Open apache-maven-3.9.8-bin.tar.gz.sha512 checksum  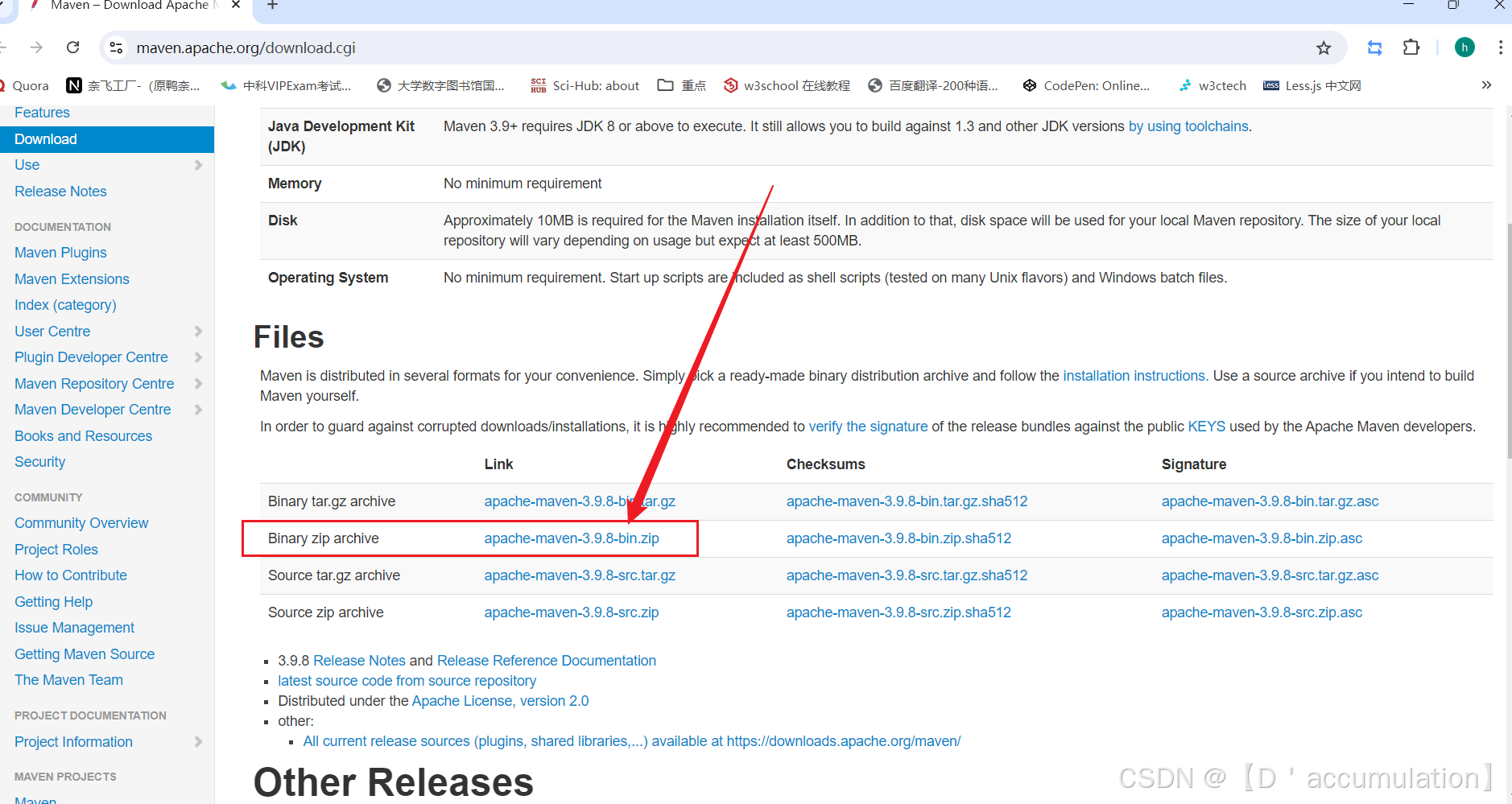click(x=907, y=501)
